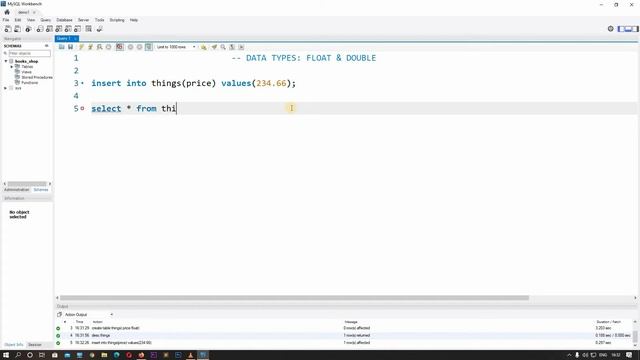640x360 pixels.
Task: Go to the Workbench home screen
Action: coord(7,12)
